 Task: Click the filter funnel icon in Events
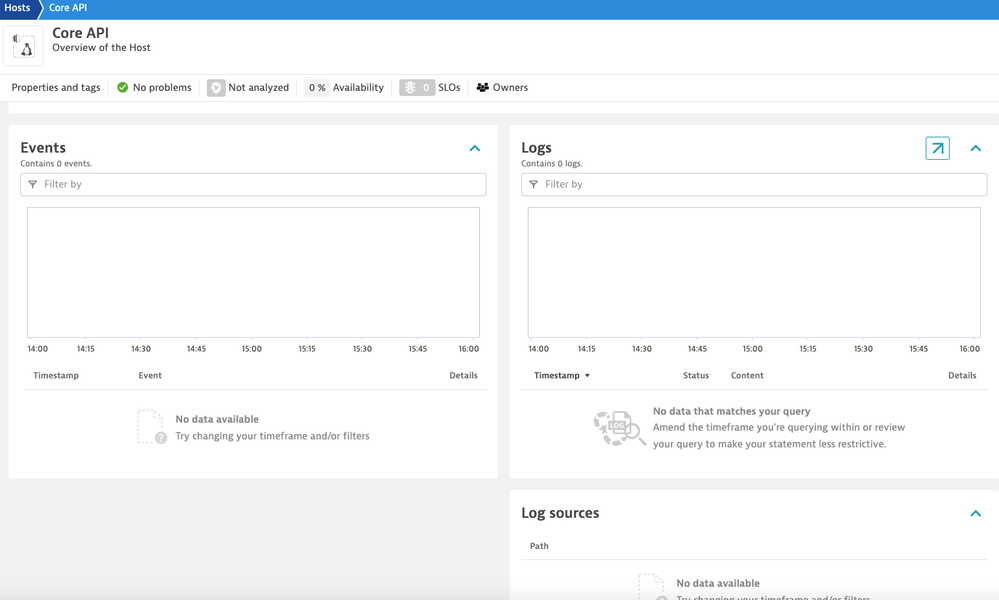point(33,185)
